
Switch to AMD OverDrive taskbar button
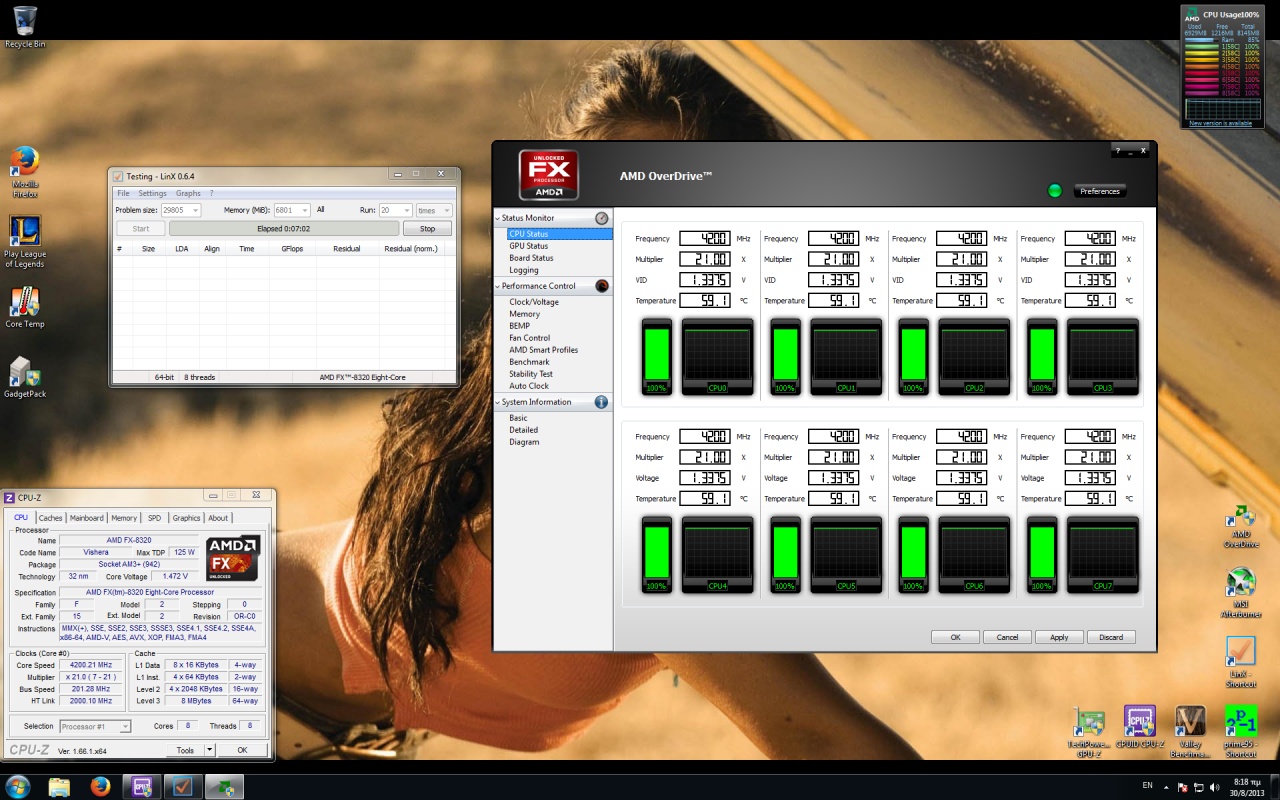click(225, 786)
